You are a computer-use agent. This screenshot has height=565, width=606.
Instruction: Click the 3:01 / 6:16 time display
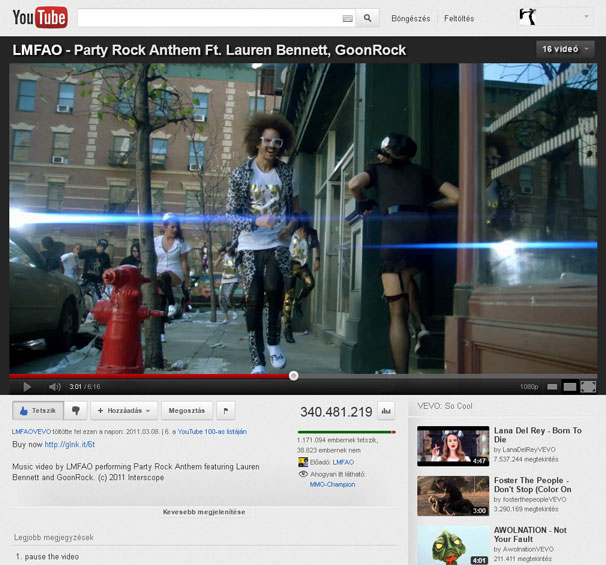85,386
